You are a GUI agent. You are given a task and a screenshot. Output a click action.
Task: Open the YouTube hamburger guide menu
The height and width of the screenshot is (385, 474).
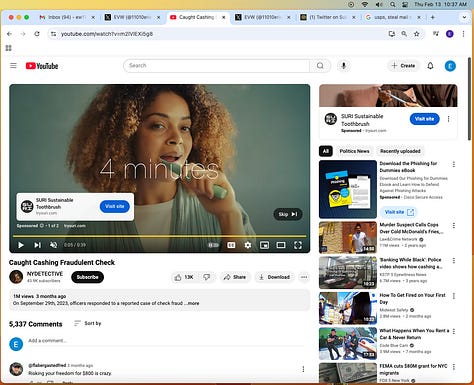click(x=13, y=66)
